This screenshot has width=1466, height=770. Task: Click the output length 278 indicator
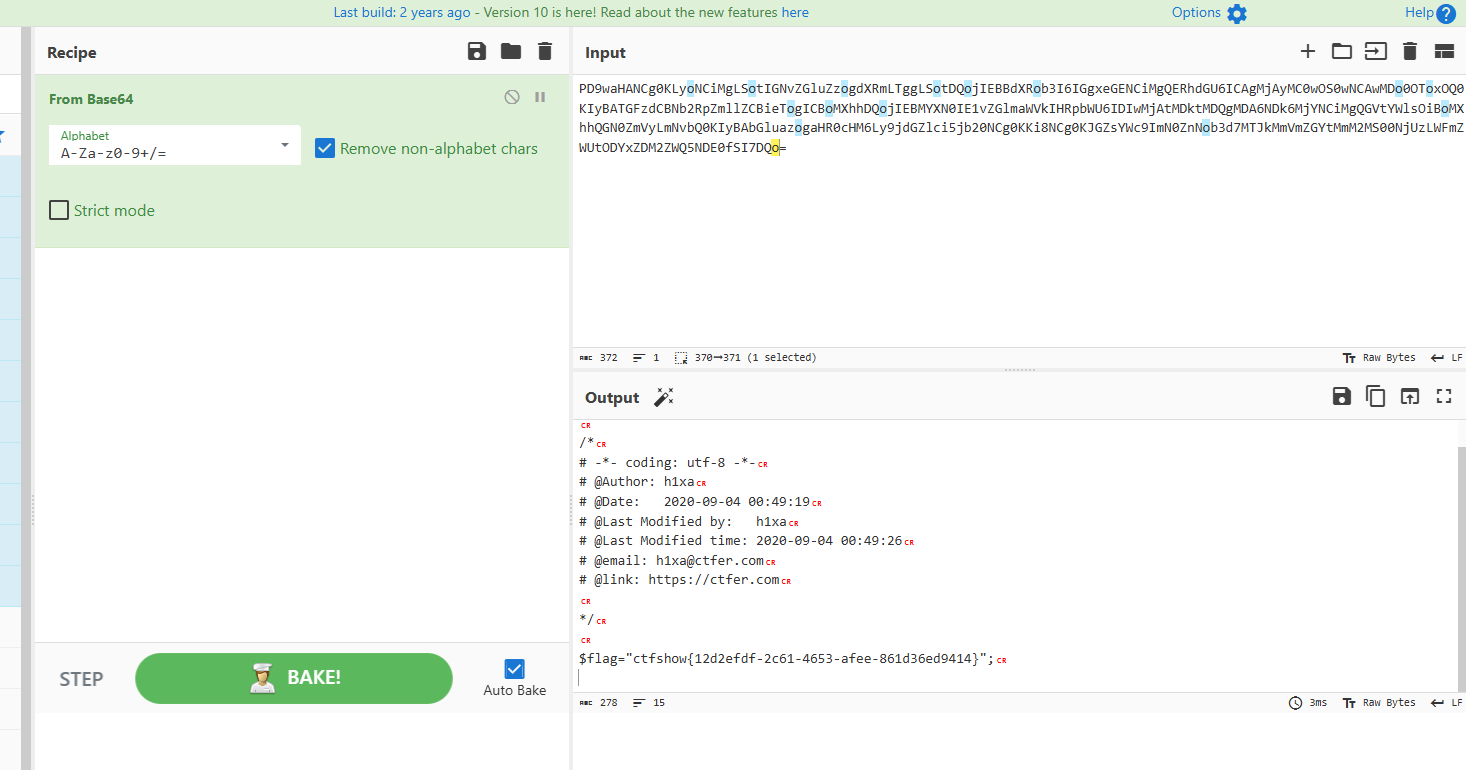599,703
